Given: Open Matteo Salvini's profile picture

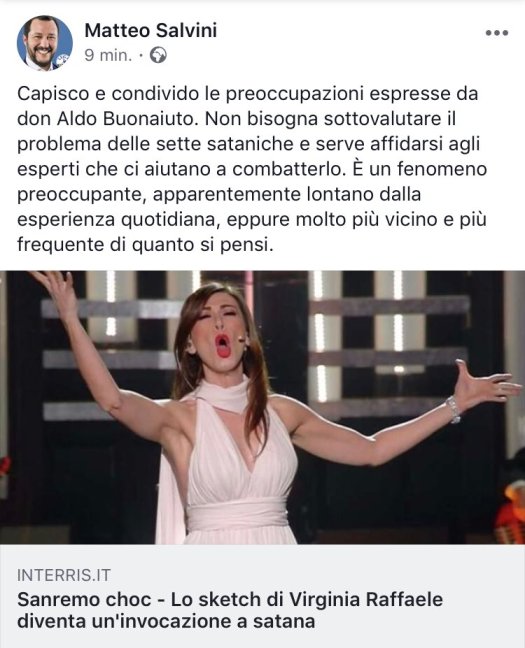Looking at the screenshot, I should pyautogui.click(x=44, y=43).
